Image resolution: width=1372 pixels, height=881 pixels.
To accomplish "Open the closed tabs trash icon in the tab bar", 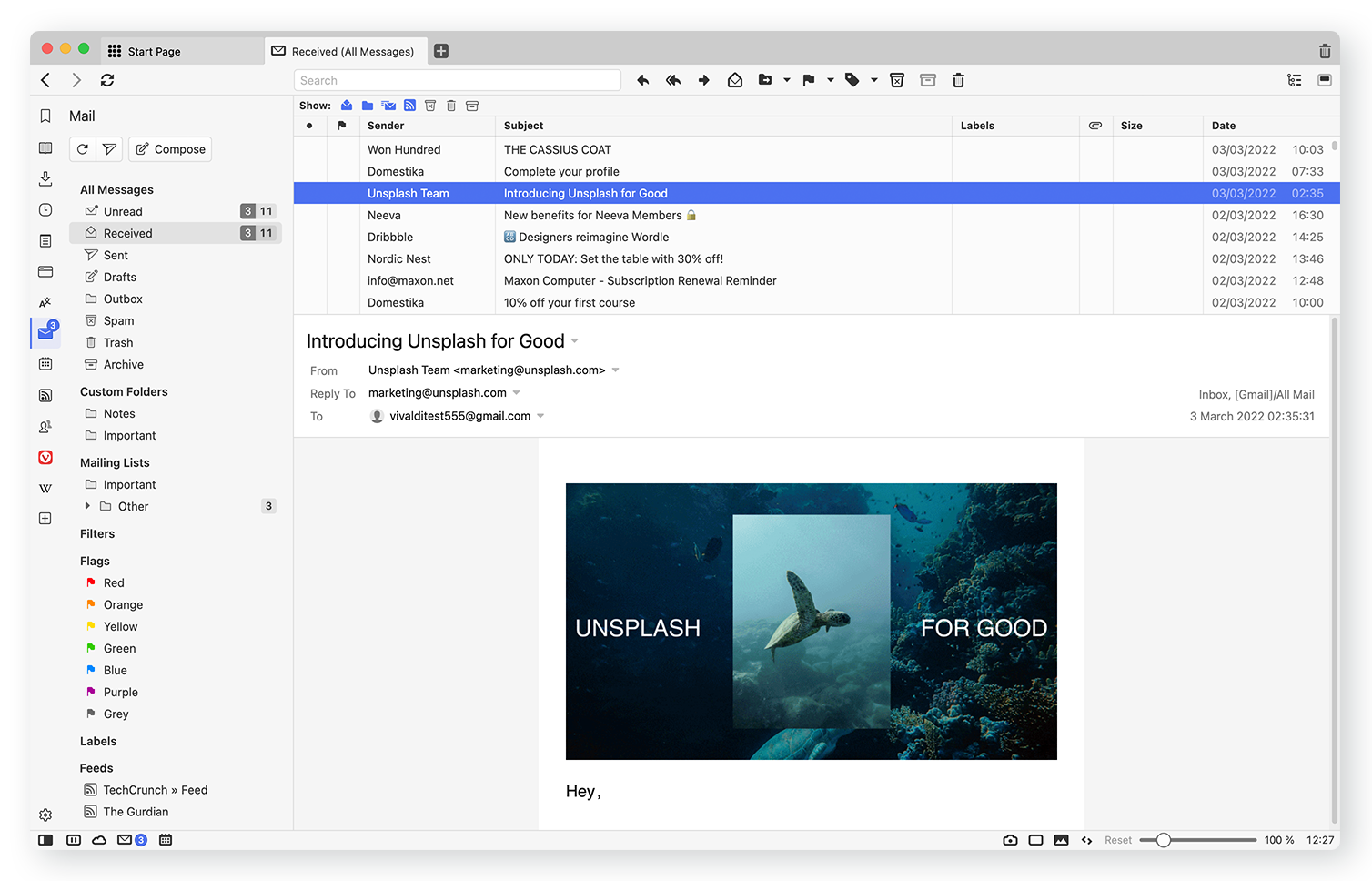I will (1325, 51).
